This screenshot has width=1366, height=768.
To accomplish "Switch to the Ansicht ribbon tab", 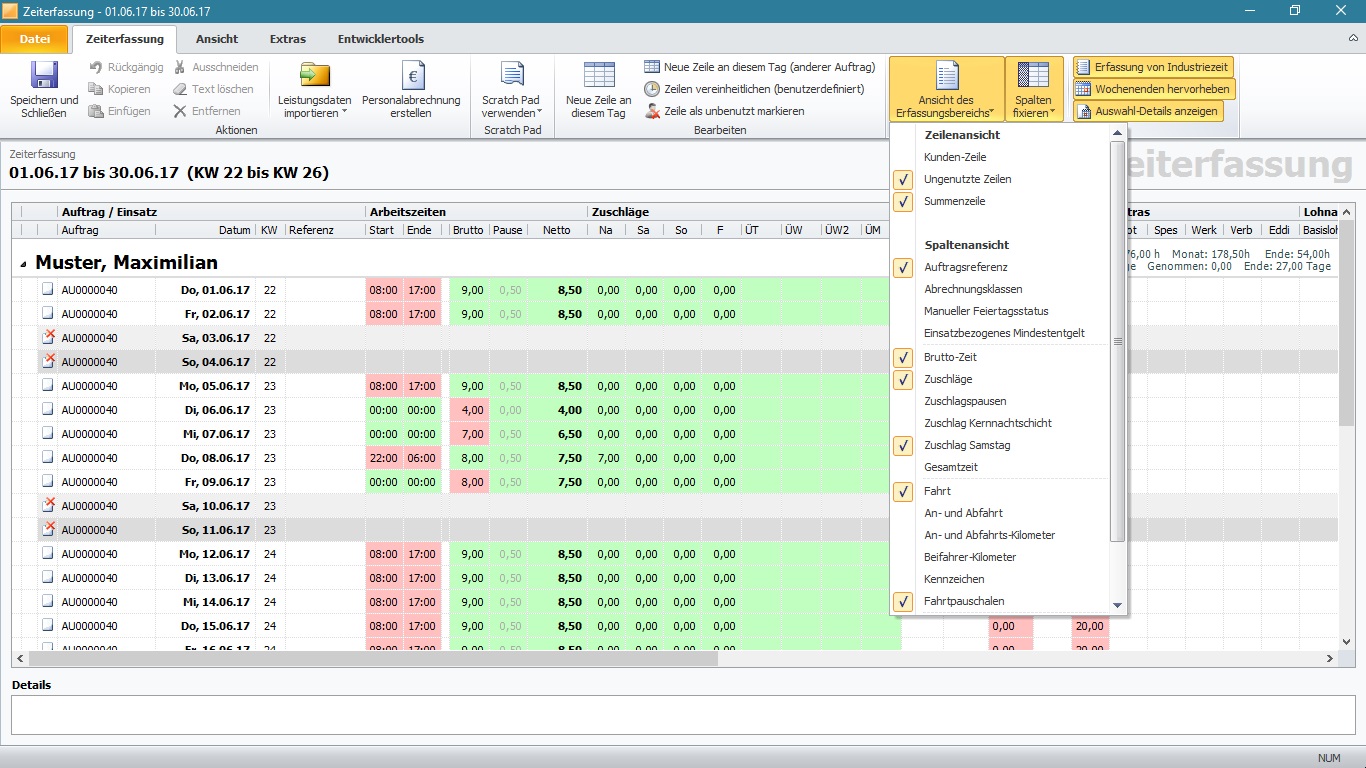I will (x=217, y=39).
